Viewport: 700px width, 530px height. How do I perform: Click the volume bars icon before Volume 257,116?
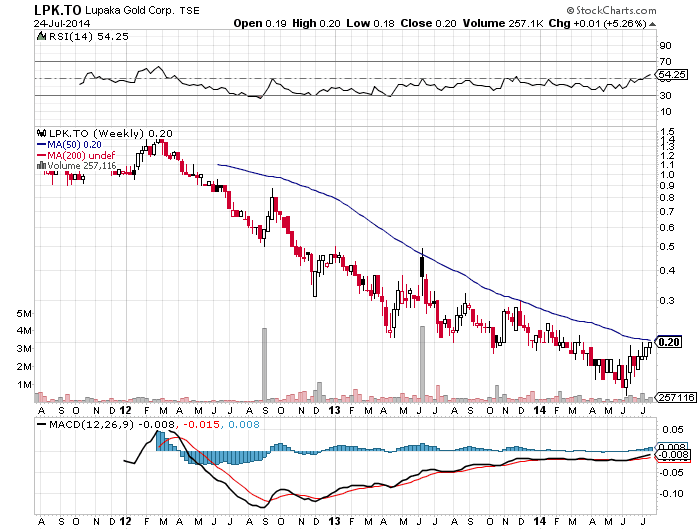tap(42, 166)
